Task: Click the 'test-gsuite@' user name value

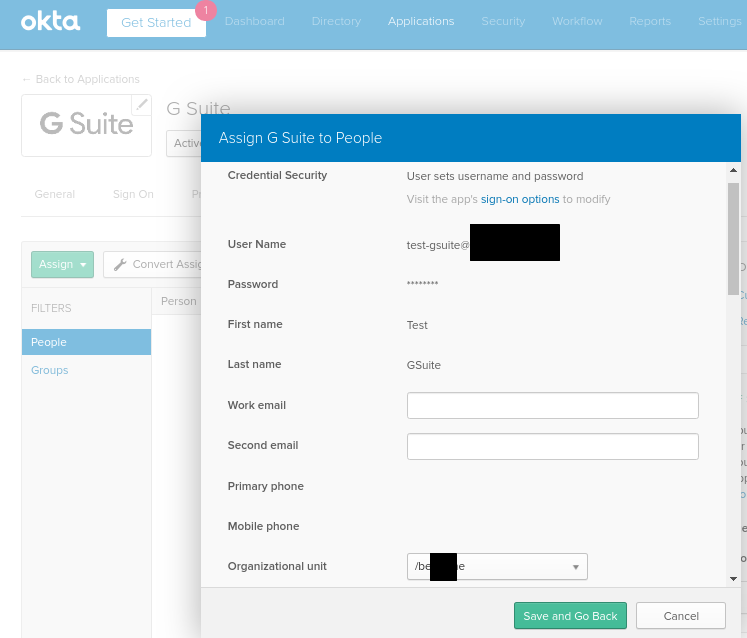Action: click(438, 245)
